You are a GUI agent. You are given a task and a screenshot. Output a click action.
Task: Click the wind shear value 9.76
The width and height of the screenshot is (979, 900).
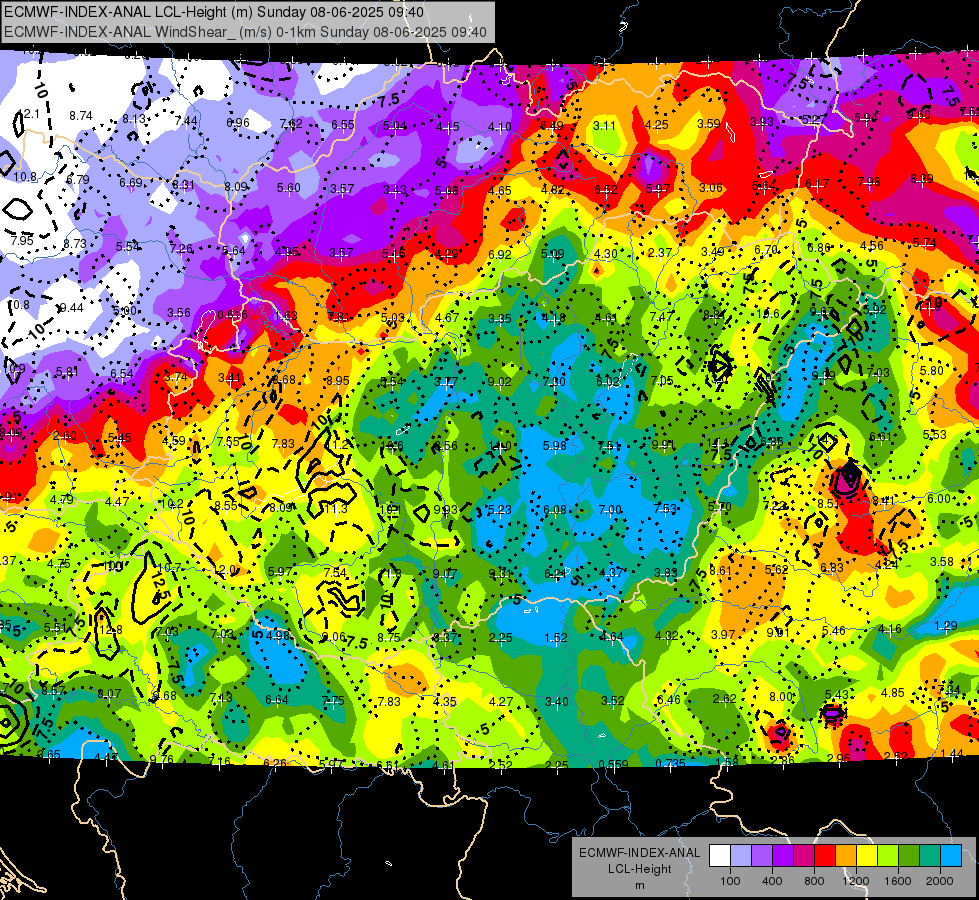(x=162, y=759)
